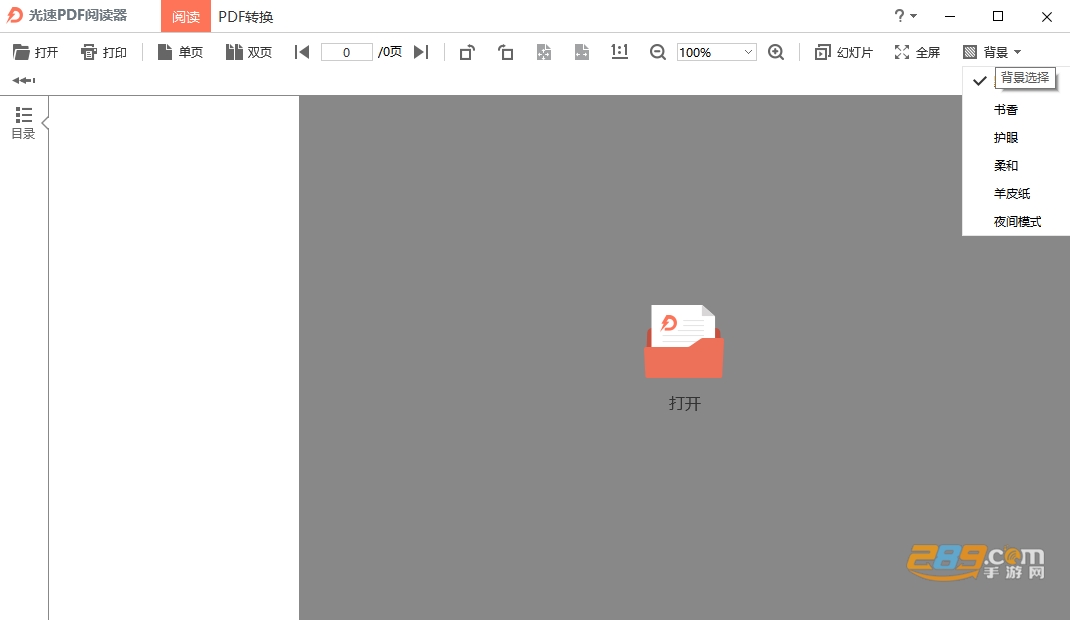This screenshot has height=620, width=1070.
Task: Click the 光速PDF阅读器 app logo
Action: 14,15
